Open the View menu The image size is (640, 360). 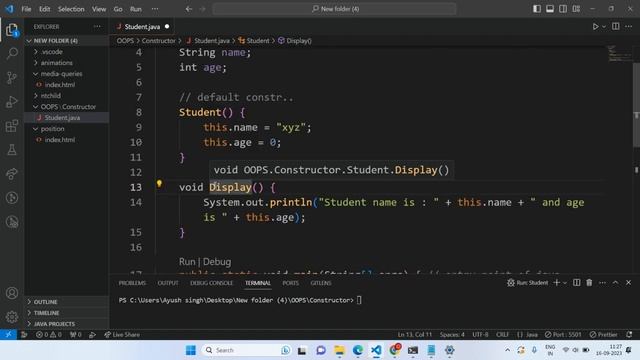(99, 9)
